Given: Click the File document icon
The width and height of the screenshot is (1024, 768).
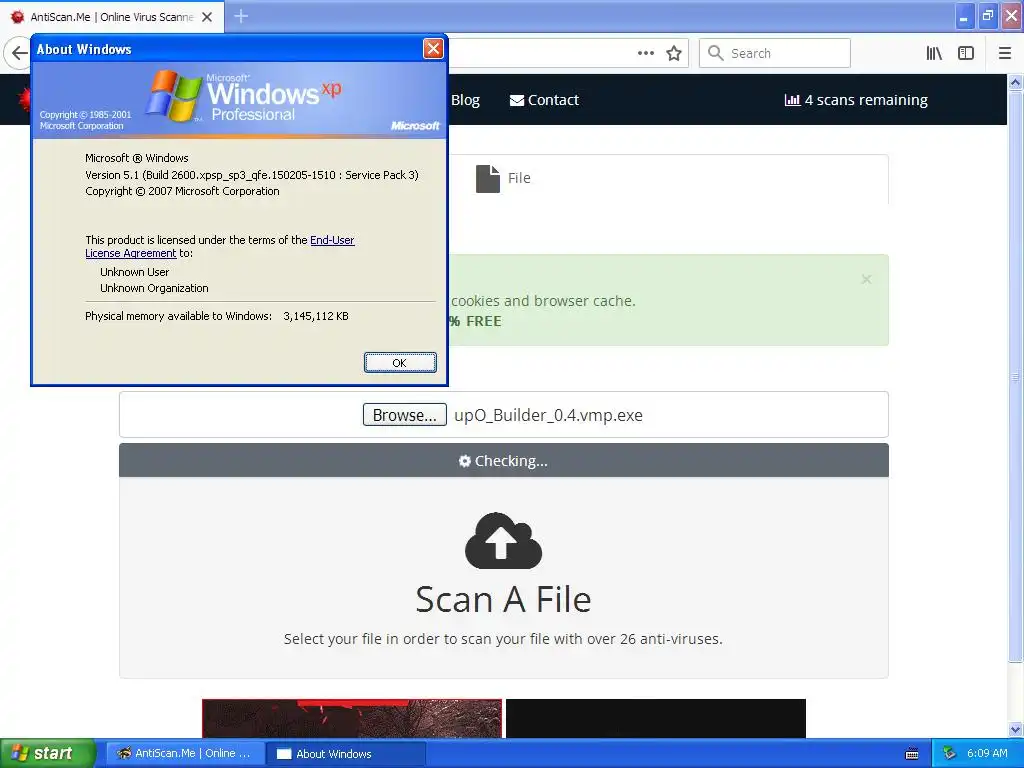Looking at the screenshot, I should pos(487,178).
